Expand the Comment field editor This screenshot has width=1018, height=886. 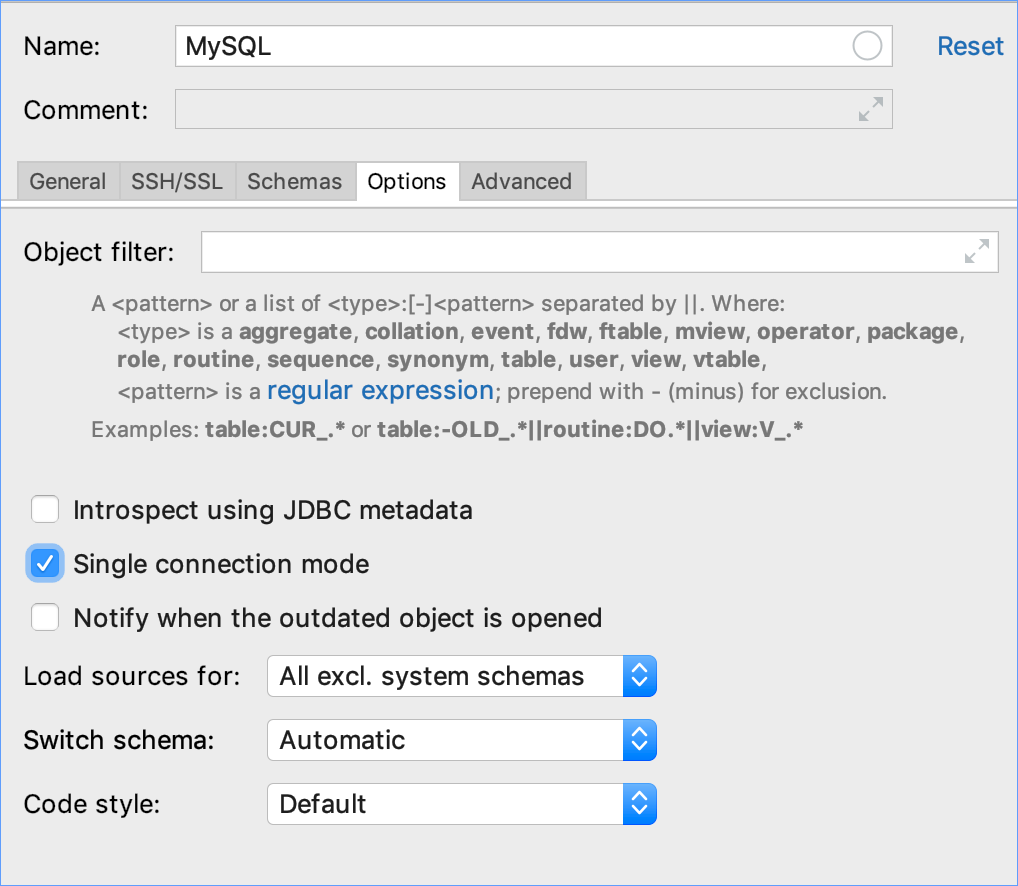pyautogui.click(x=871, y=109)
